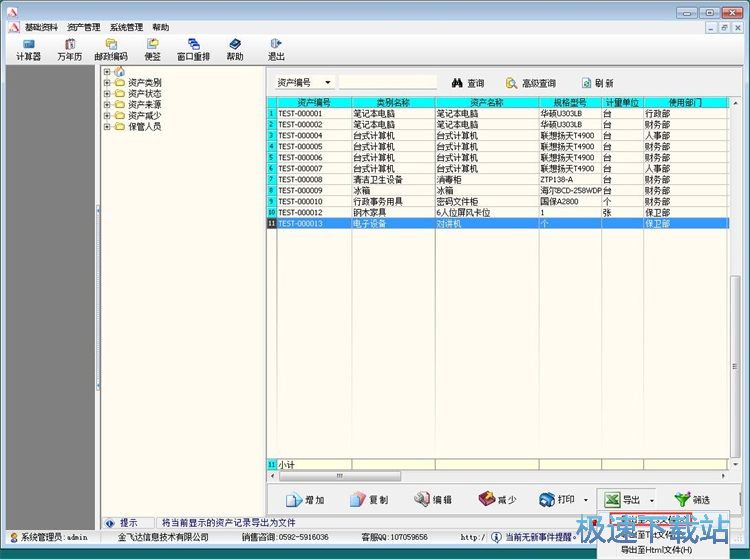
Task: Expand the 资产类别 tree node
Action: 107,82
